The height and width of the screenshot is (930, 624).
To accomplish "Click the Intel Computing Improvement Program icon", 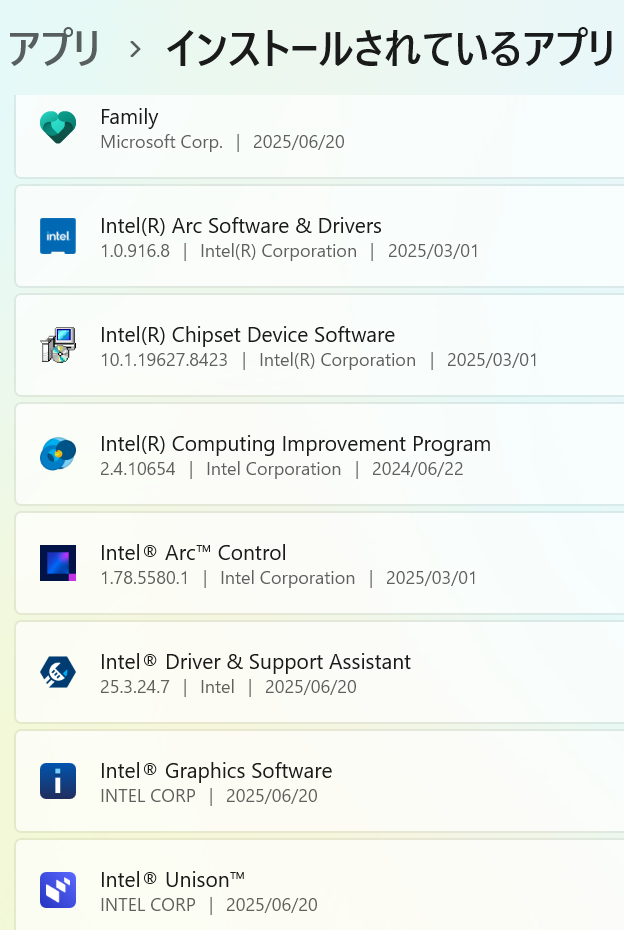I will click(58, 454).
